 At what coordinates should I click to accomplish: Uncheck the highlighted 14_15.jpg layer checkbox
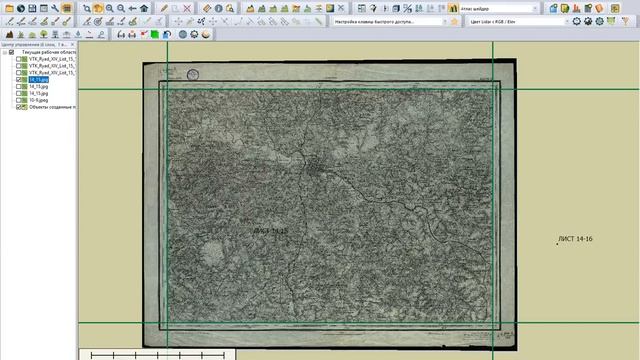tap(18, 80)
